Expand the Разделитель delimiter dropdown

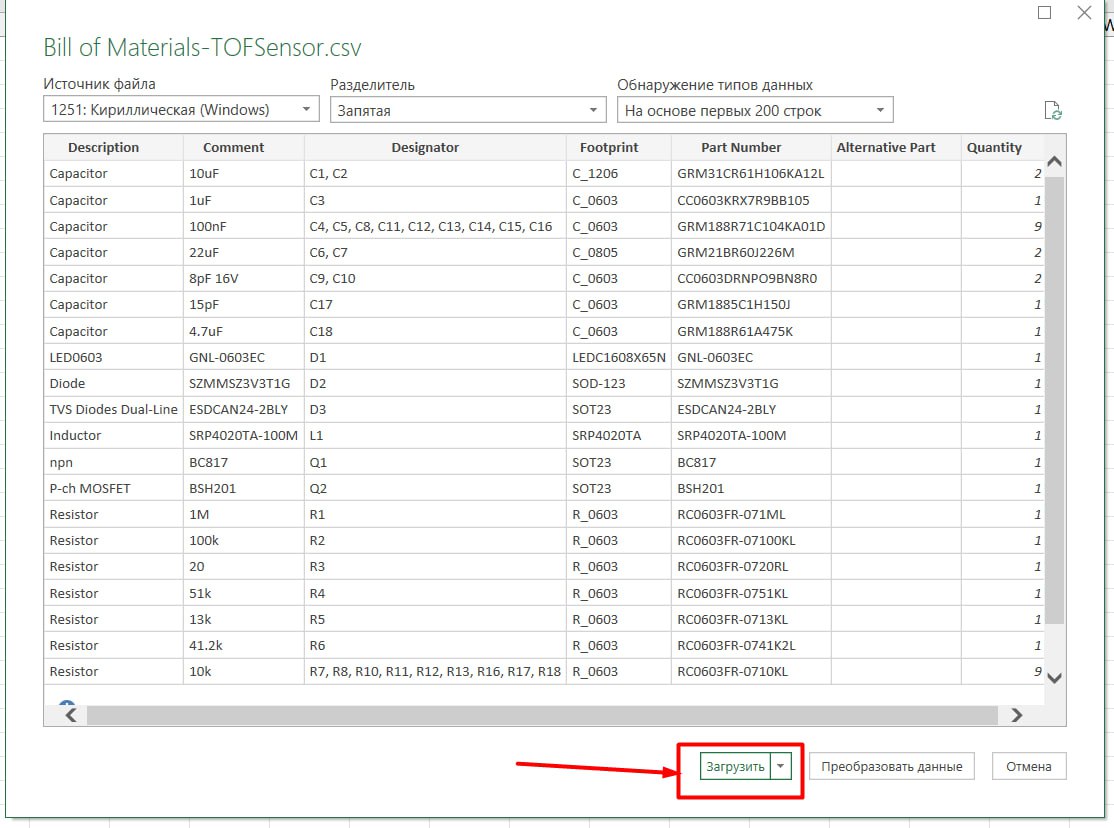coord(468,110)
